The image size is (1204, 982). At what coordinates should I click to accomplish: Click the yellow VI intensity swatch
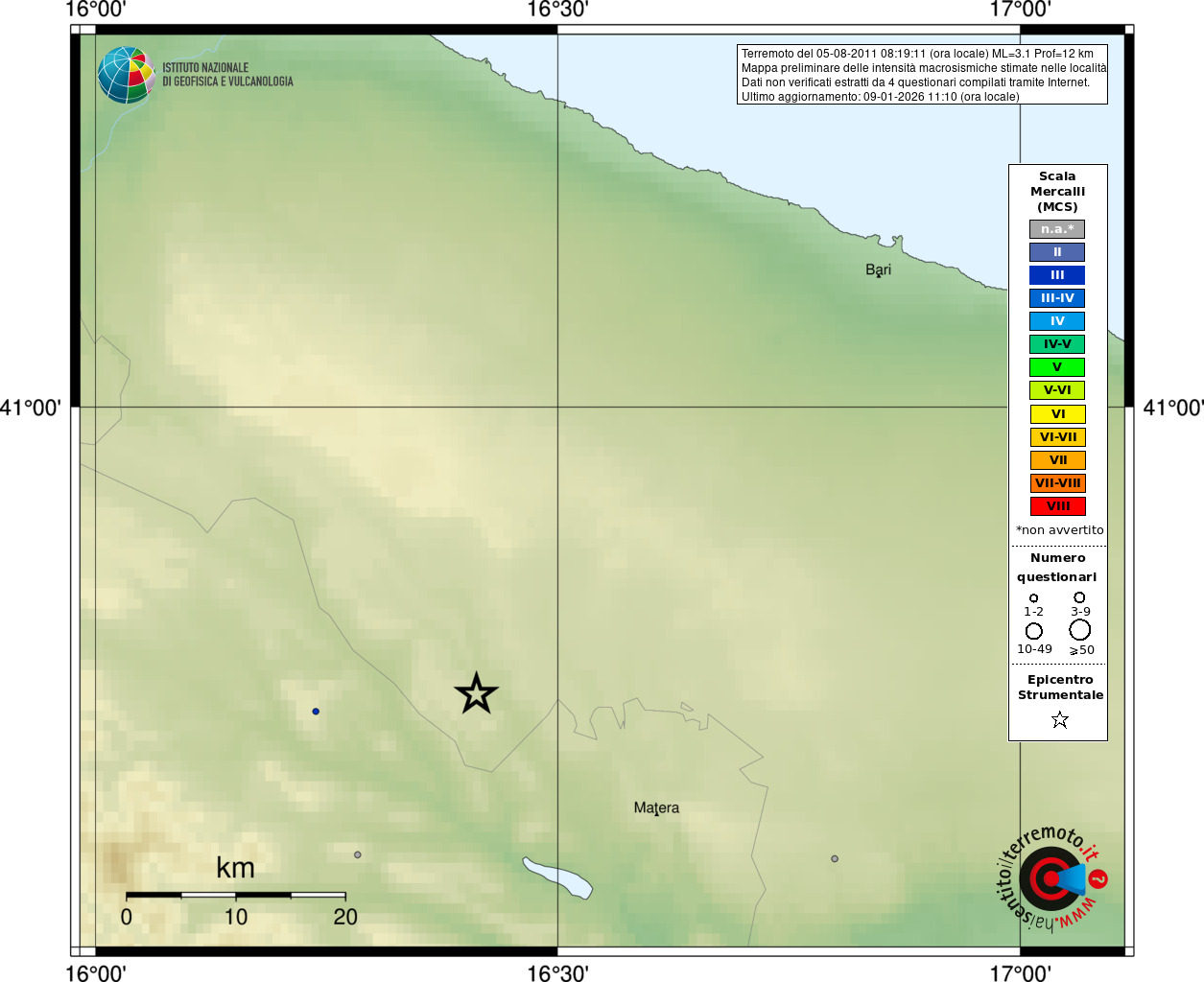(1058, 414)
